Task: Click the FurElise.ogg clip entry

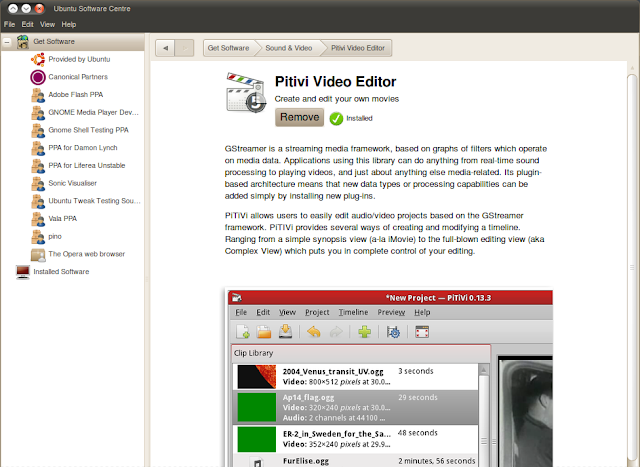Action: coord(355,461)
